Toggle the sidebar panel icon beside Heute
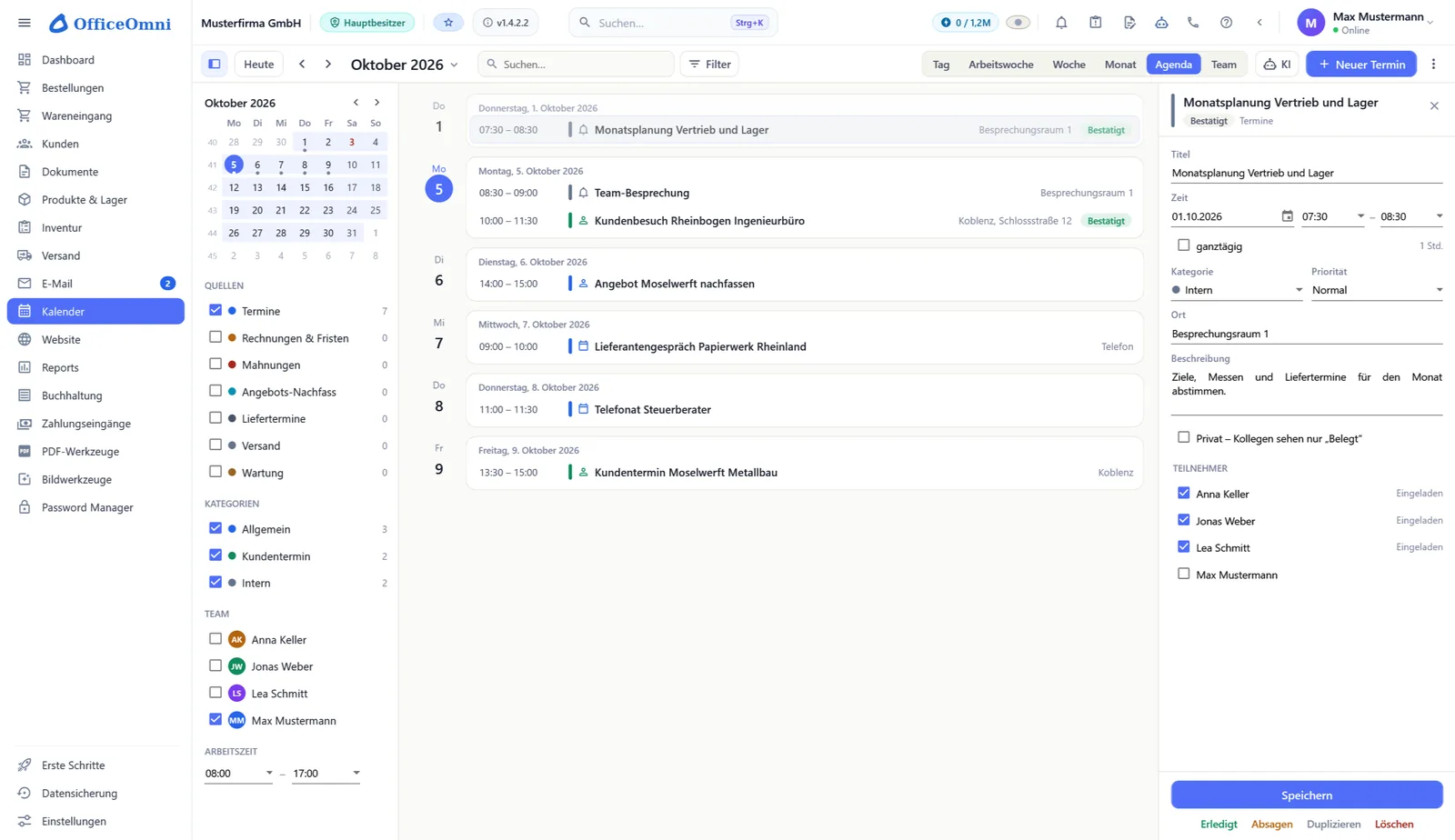Screen dimensions: 1455x840 pyautogui.click(x=215, y=65)
